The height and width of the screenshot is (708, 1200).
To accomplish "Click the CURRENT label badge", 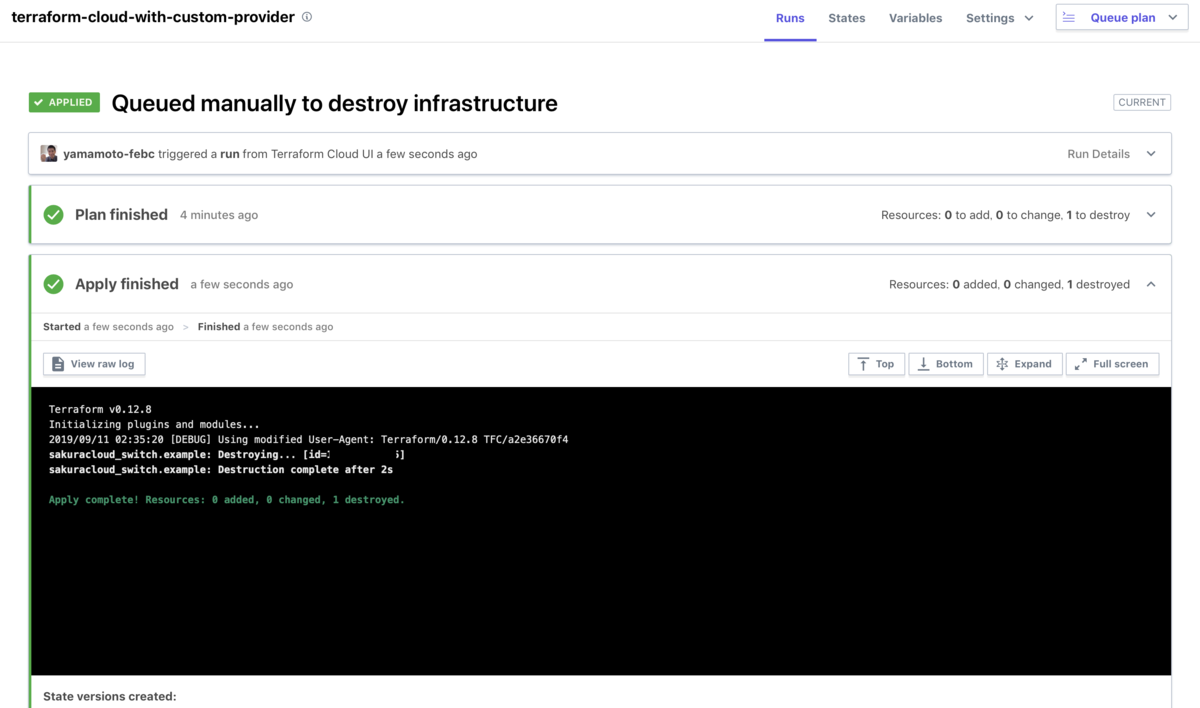I will [x=1142, y=102].
